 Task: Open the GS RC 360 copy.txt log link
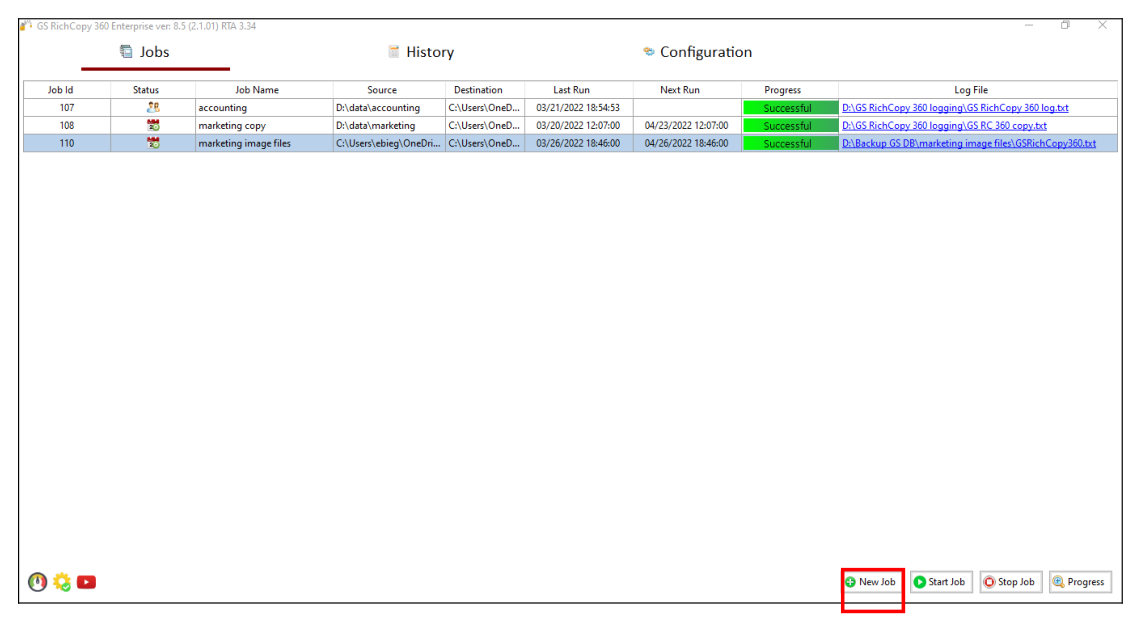pyautogui.click(x=944, y=125)
